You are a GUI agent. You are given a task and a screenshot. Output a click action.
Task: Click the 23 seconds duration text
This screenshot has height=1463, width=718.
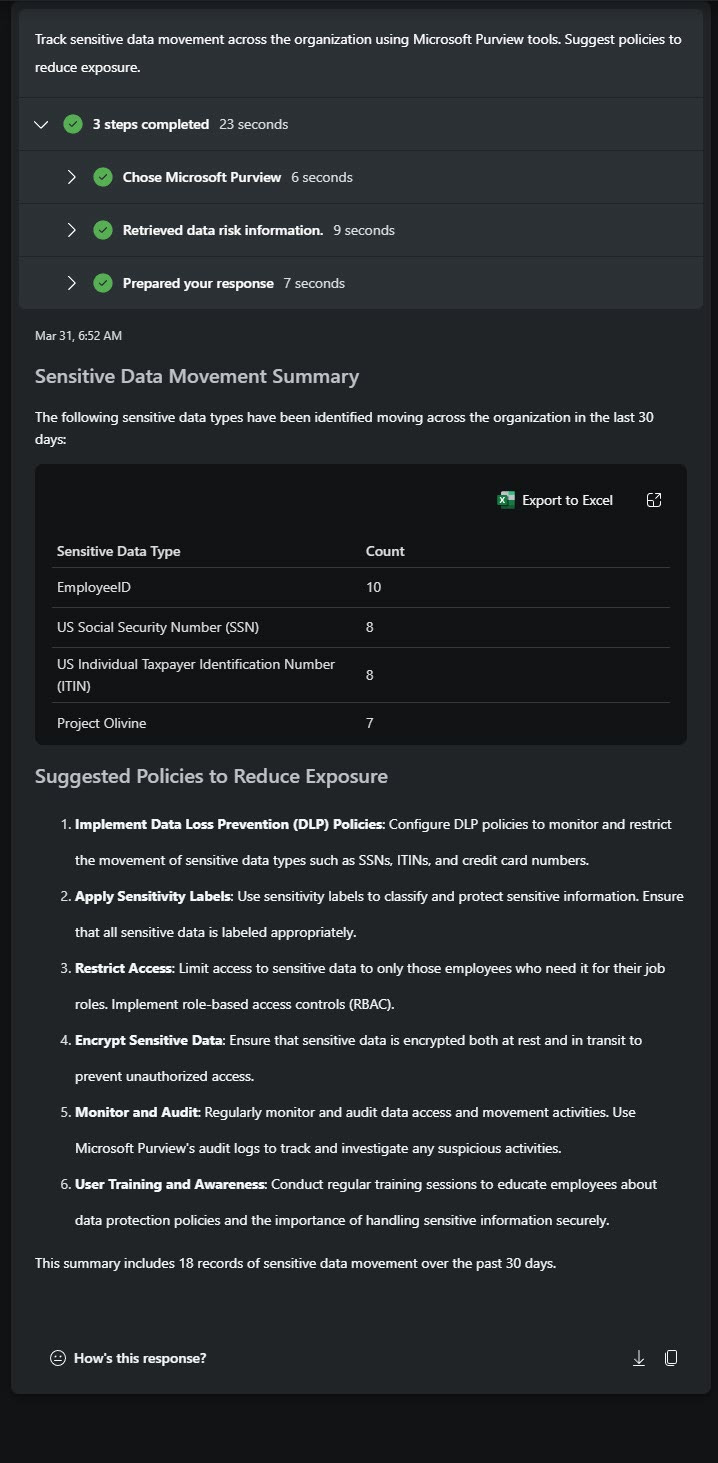(253, 125)
